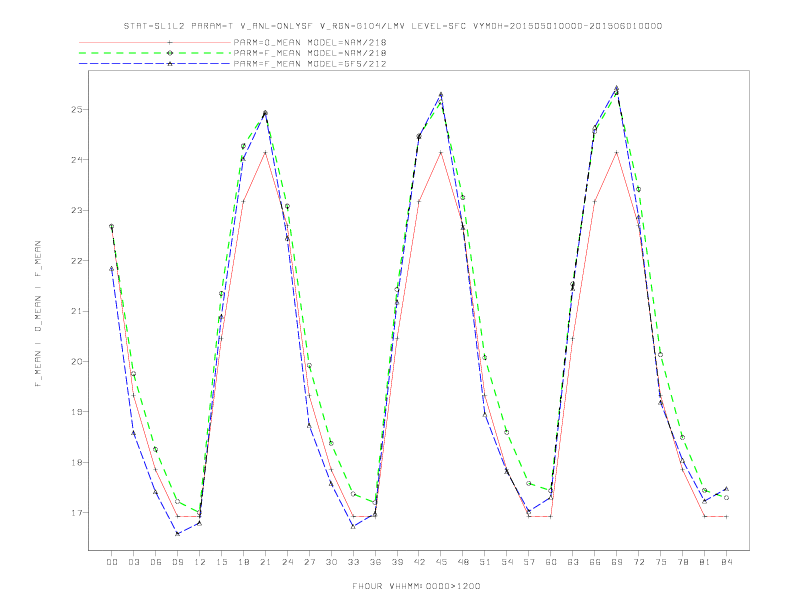This screenshot has width=792, height=612.
Task: Click green NAM circle marker at hour 54
Action: (x=507, y=432)
